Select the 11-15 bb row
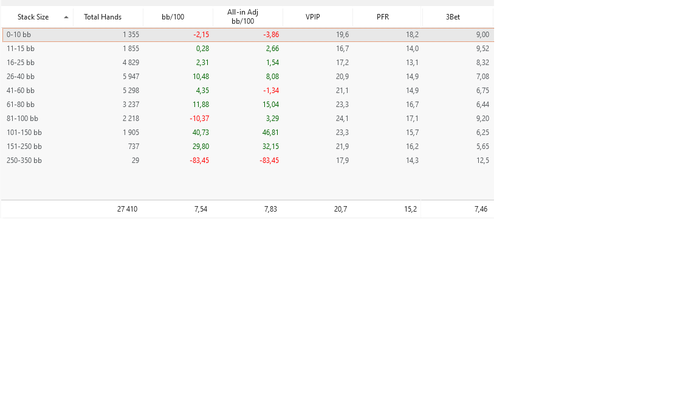The width and height of the screenshot is (700, 394). pos(248,49)
